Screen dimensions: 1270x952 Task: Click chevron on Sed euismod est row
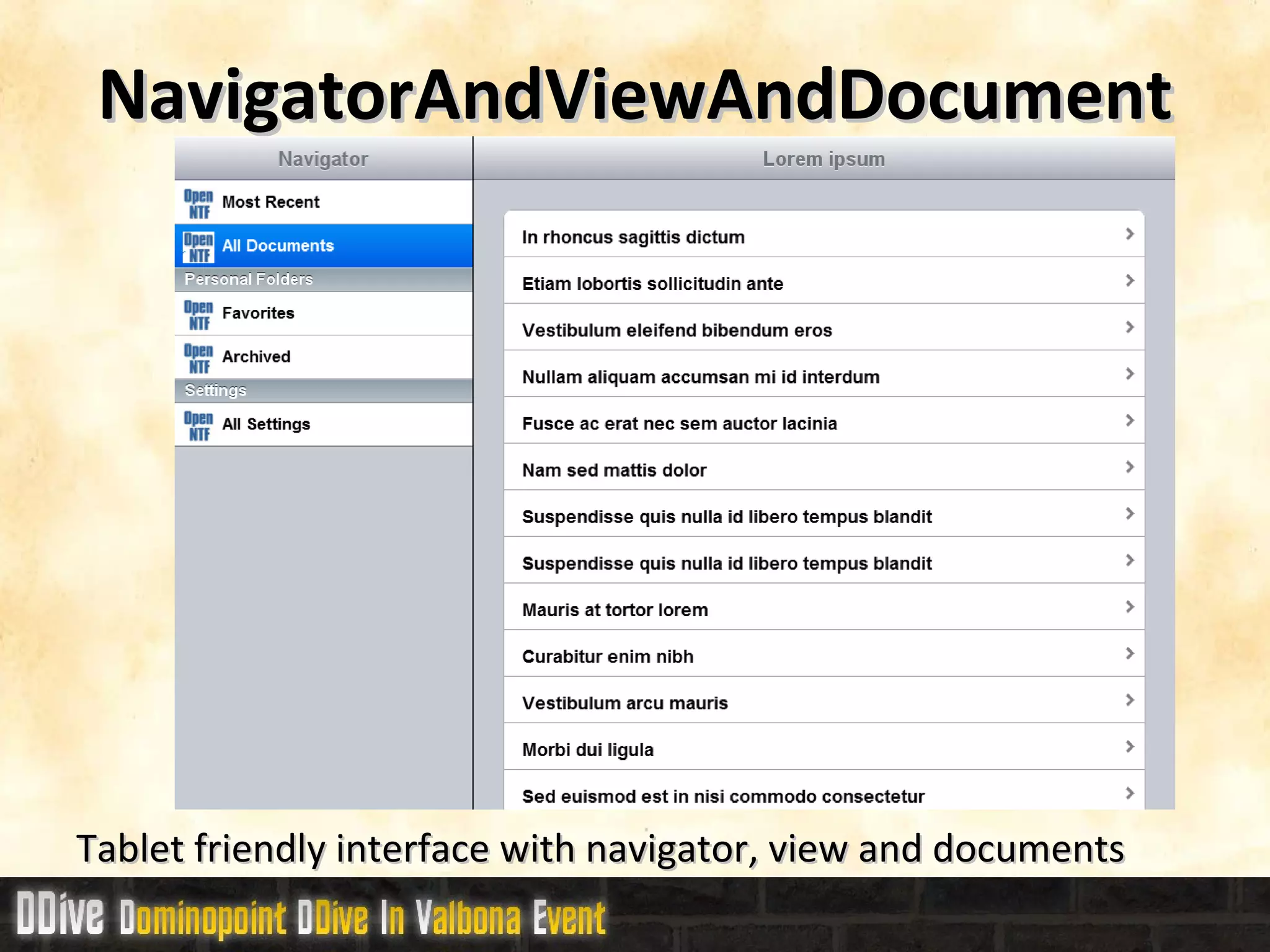pos(1130,793)
